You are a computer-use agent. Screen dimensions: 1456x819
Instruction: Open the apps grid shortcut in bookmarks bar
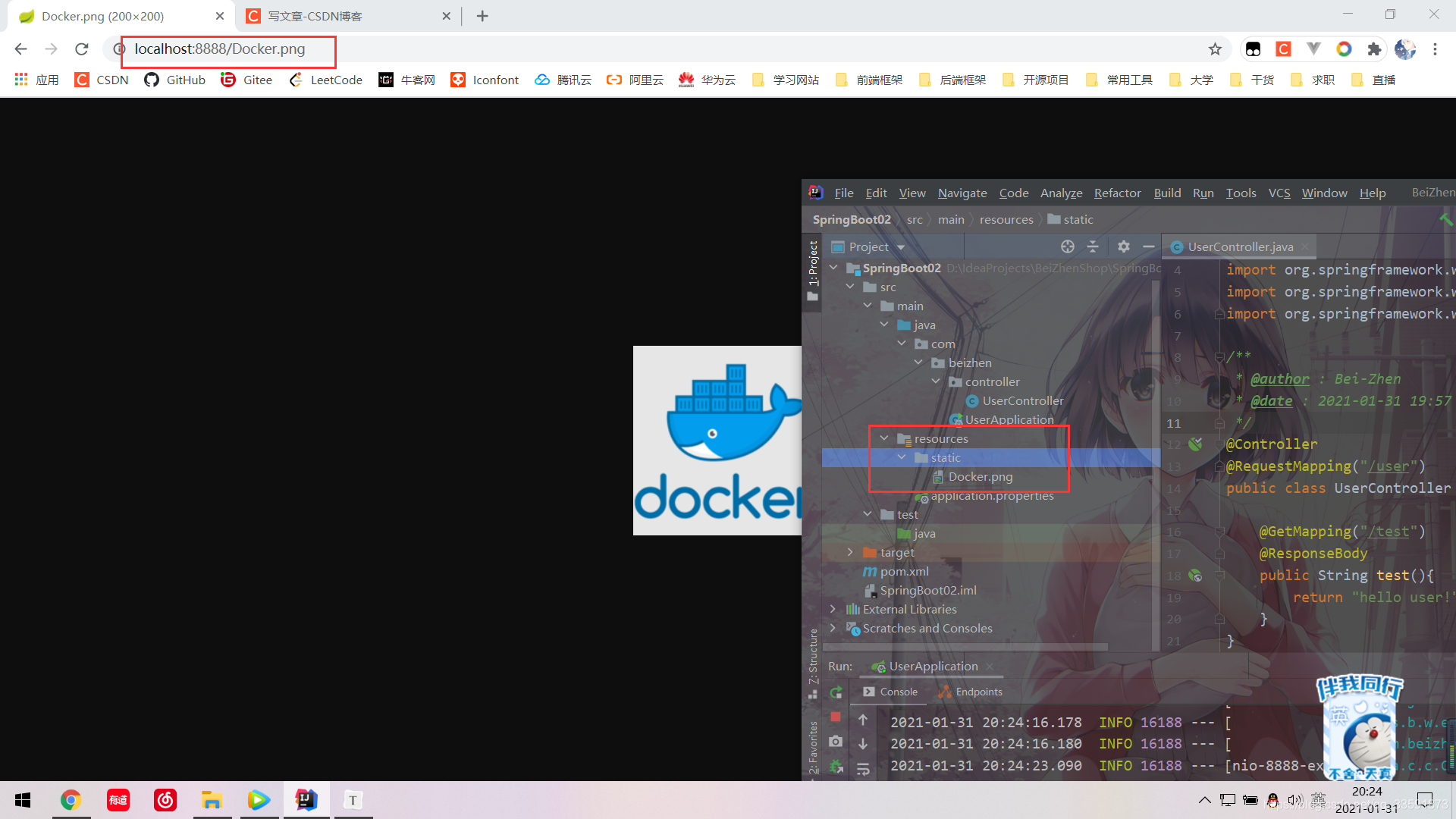coord(36,80)
